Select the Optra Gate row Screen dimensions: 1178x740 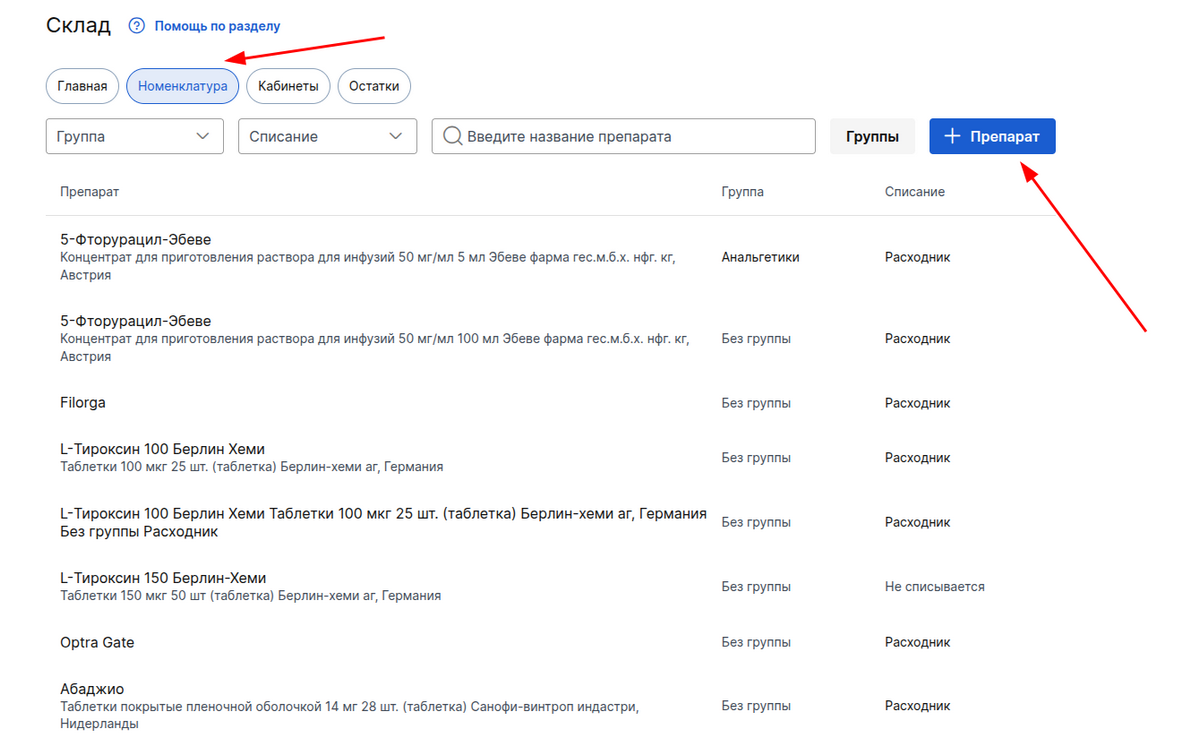(x=551, y=642)
